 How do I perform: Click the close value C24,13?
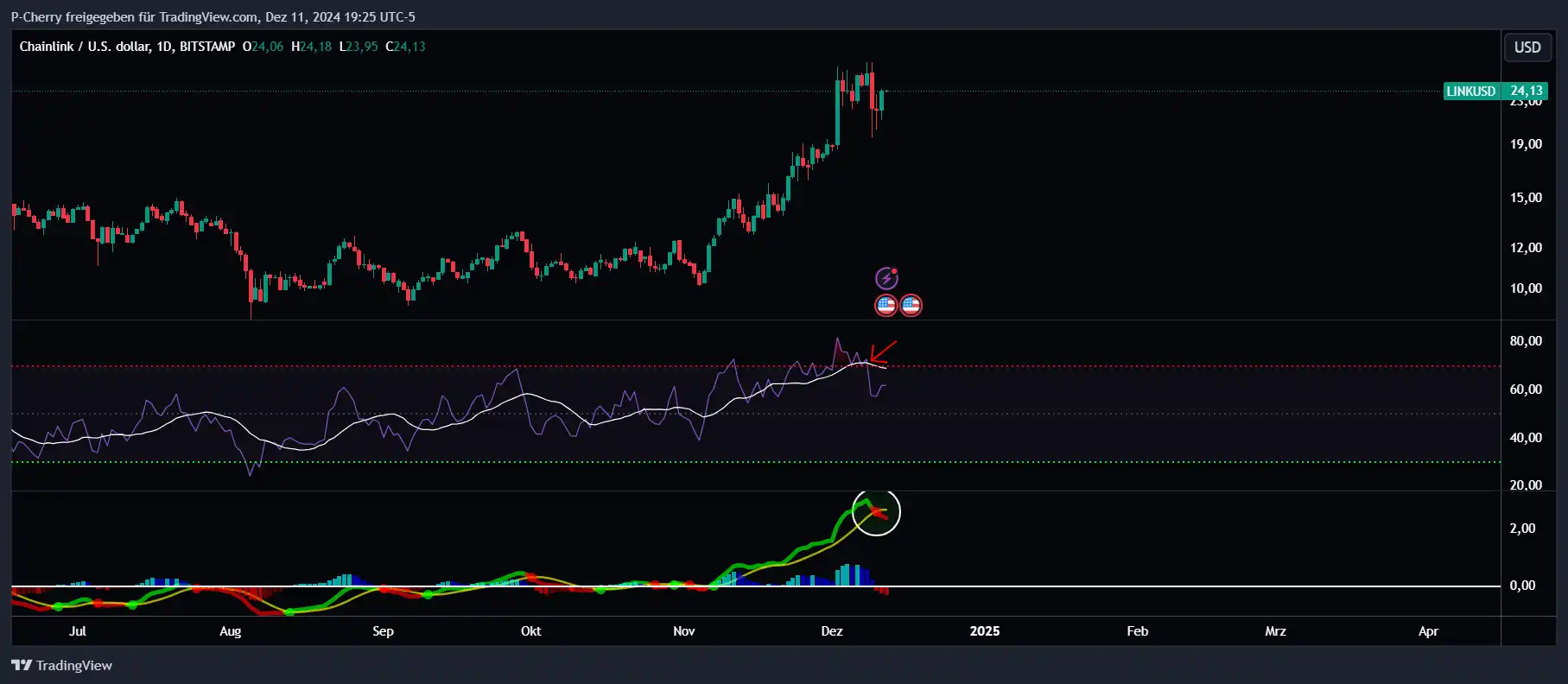405,47
